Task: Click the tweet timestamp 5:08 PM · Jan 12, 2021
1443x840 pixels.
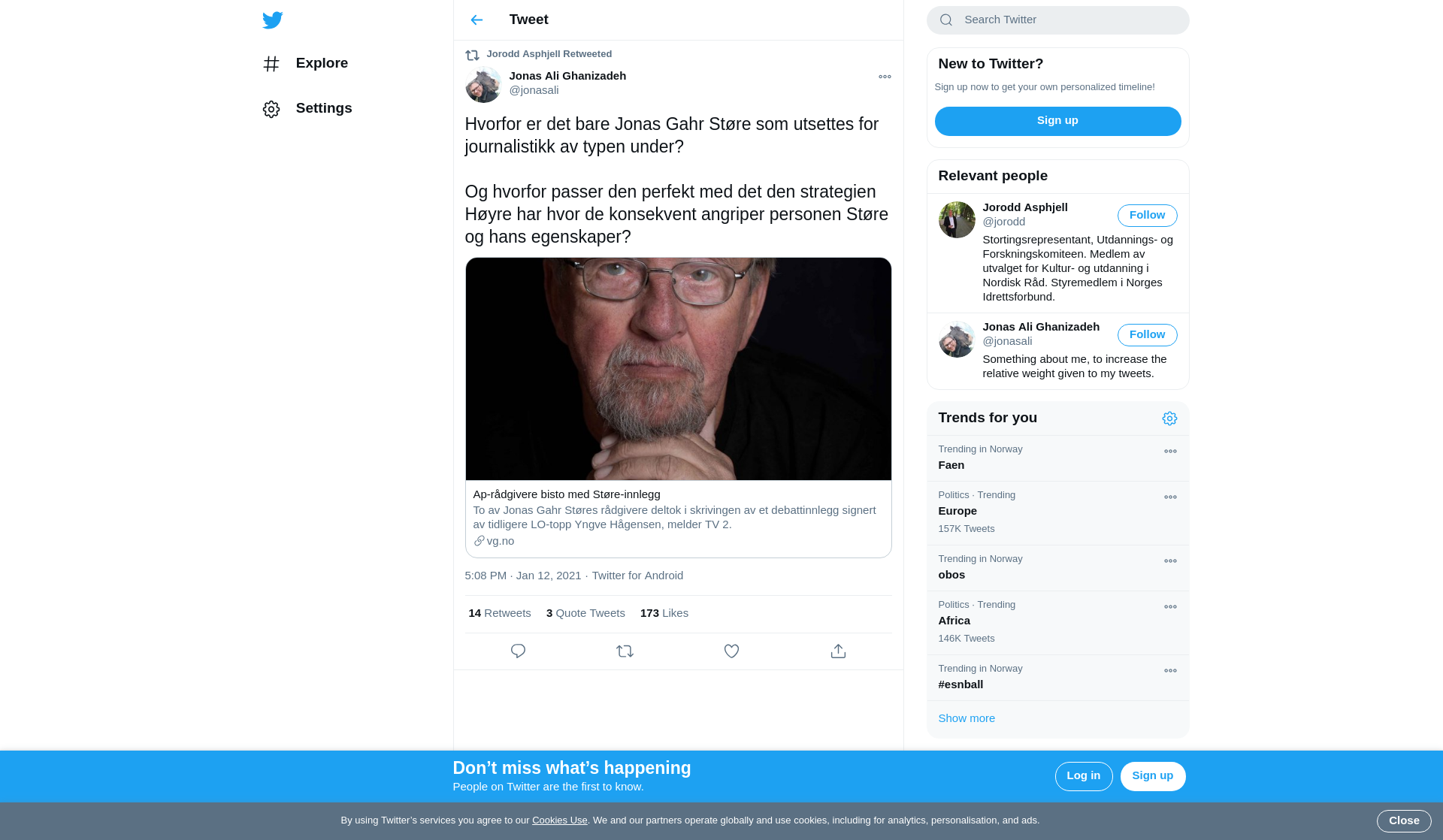Action: tap(523, 576)
